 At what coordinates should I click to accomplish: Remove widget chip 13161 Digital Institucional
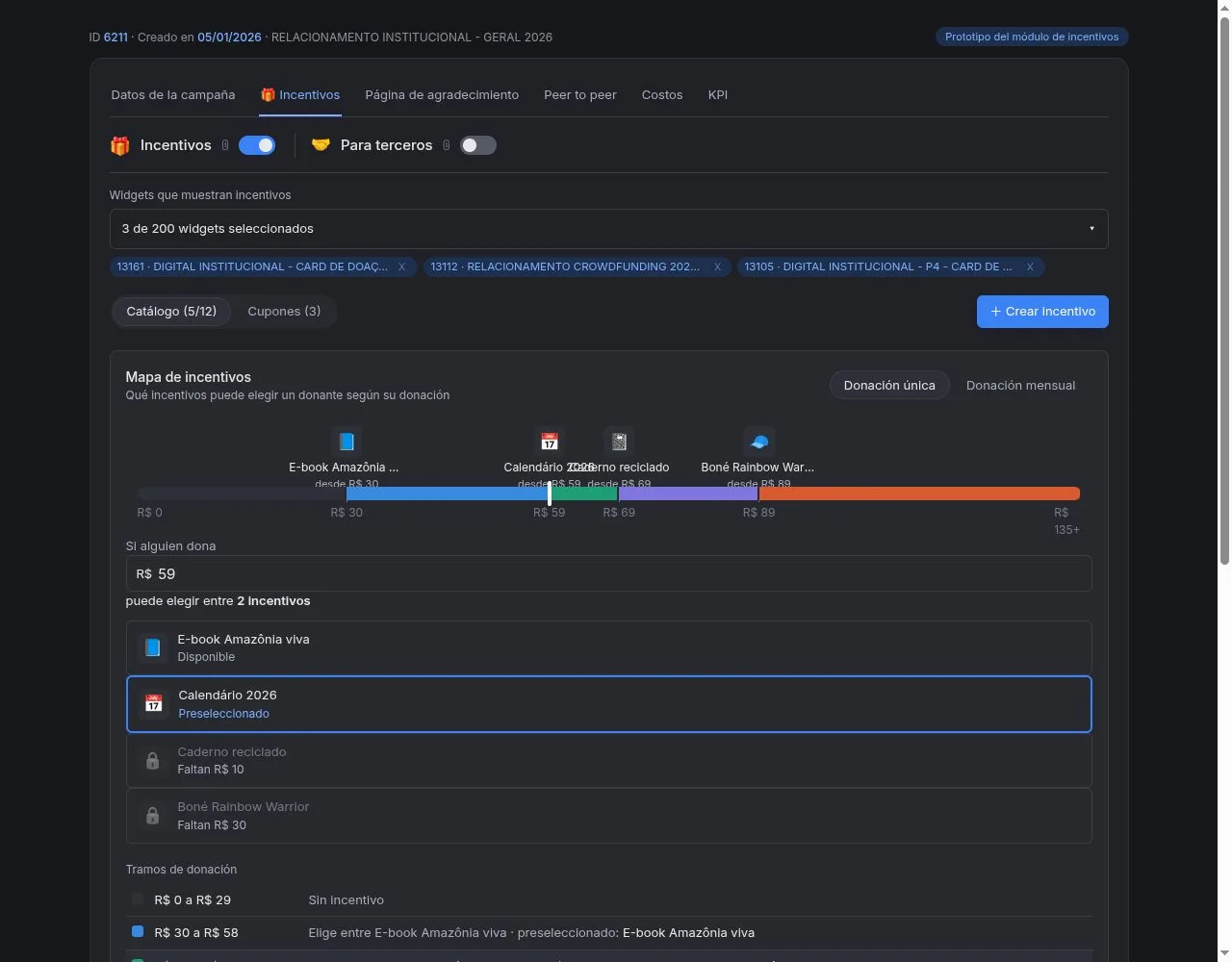[401, 267]
